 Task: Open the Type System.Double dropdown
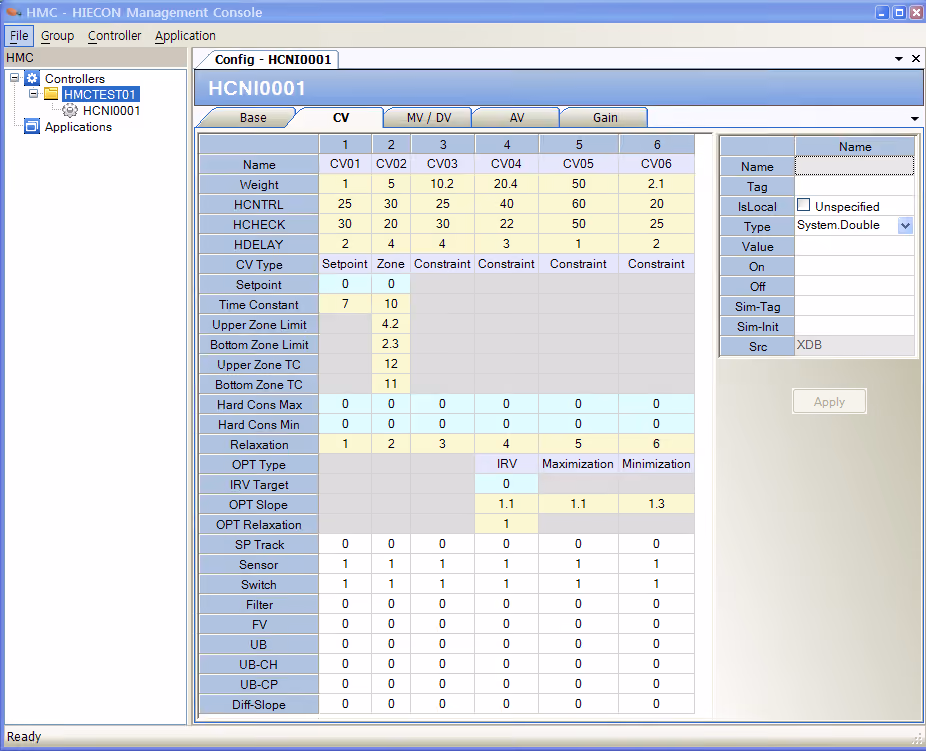click(x=905, y=226)
